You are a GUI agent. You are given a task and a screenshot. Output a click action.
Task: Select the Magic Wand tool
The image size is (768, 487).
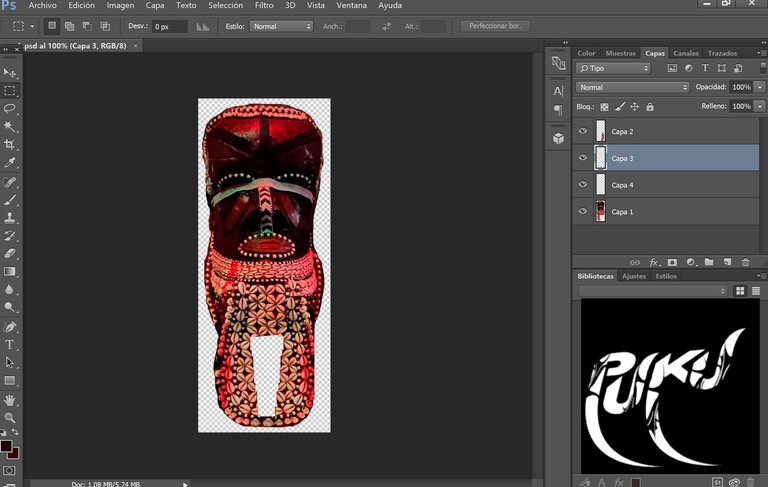[9, 126]
